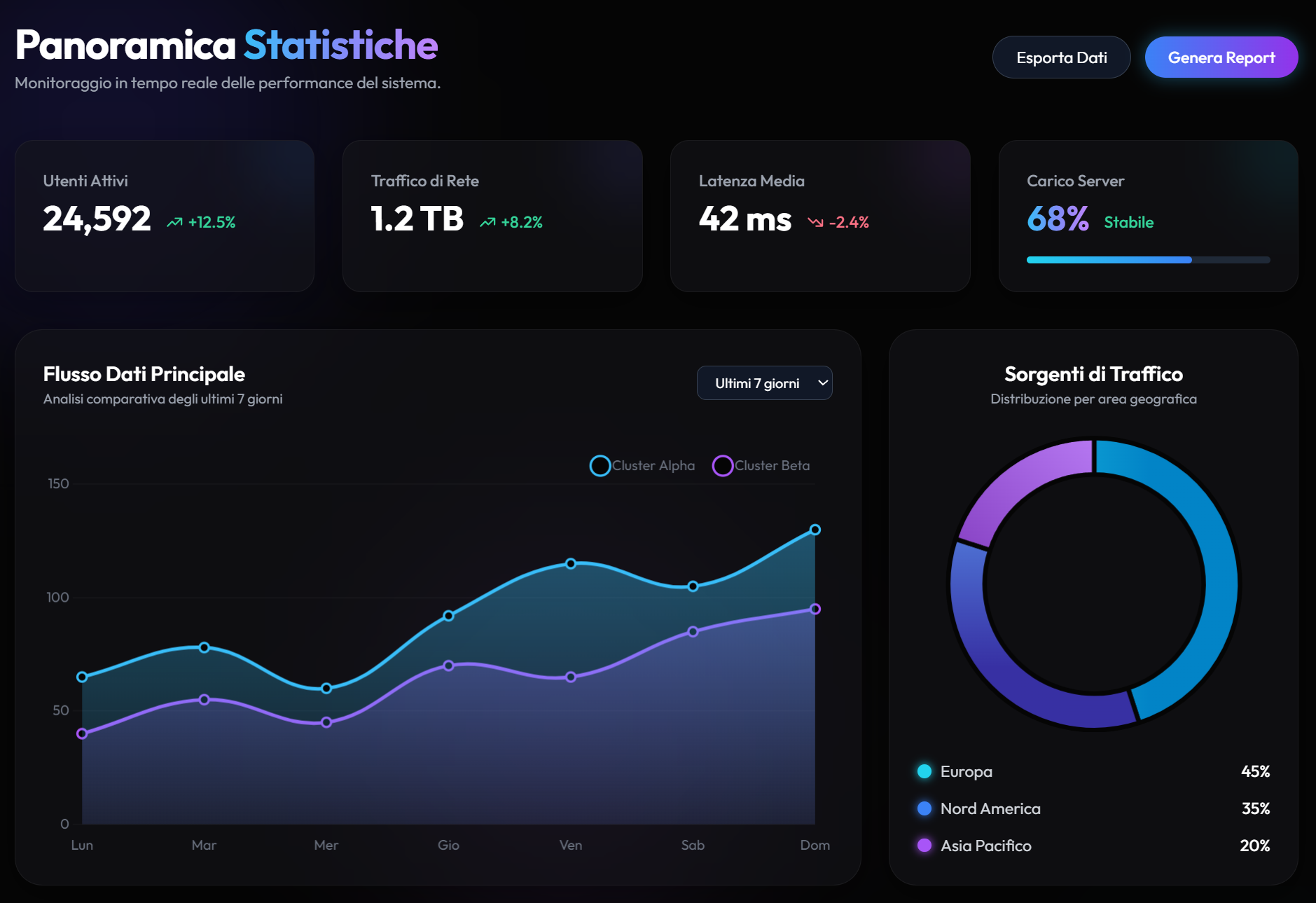Switch to the Sorgenti di Traffico panel
The image size is (1316, 903).
coord(1093,374)
